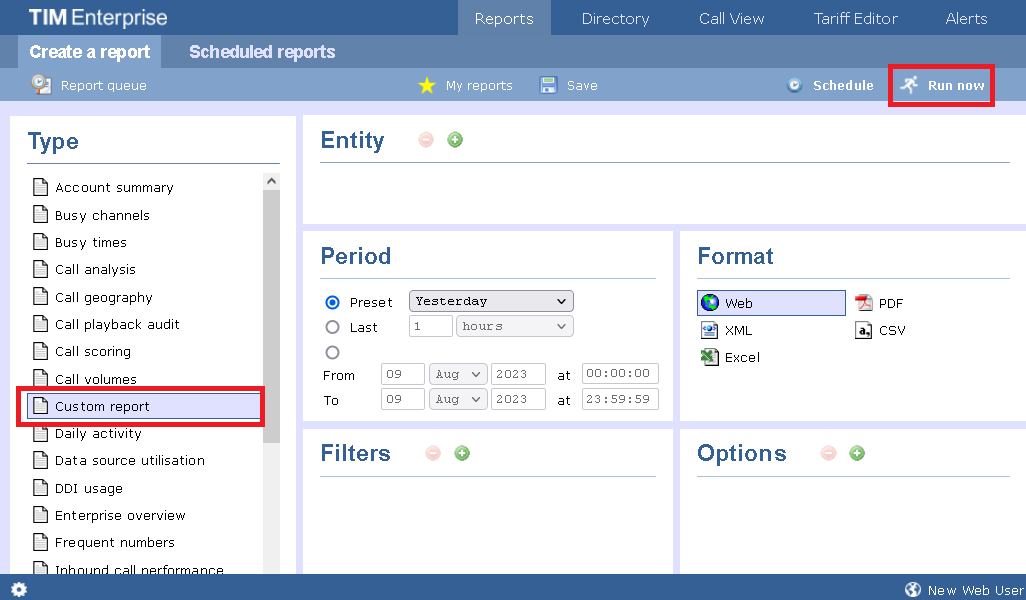
Task: Select the Preset period radio button
Action: point(333,302)
